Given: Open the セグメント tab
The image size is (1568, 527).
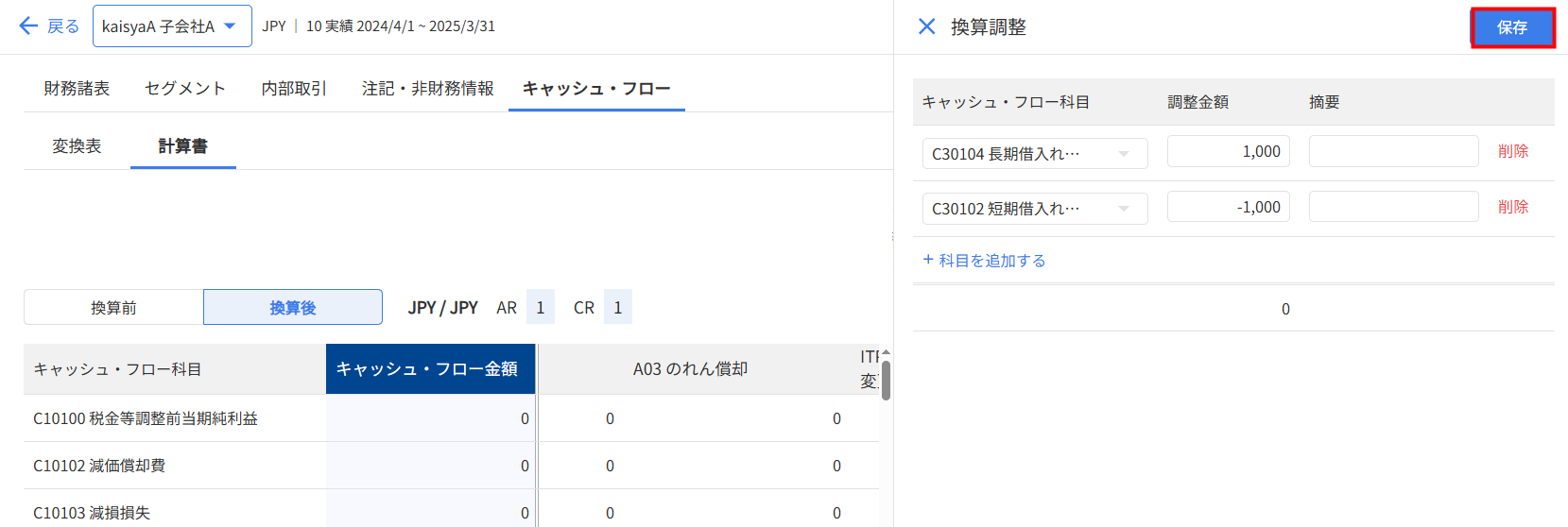Looking at the screenshot, I should click(185, 88).
